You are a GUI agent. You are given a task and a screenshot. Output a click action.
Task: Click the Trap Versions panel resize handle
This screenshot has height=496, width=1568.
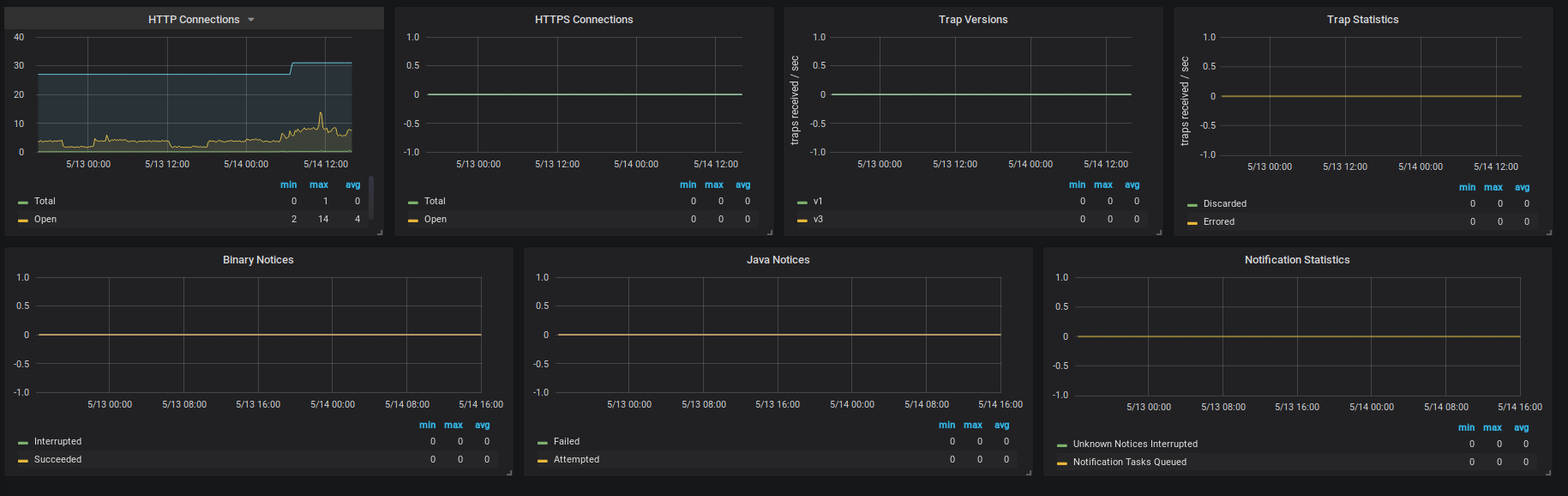pyautogui.click(x=1159, y=232)
